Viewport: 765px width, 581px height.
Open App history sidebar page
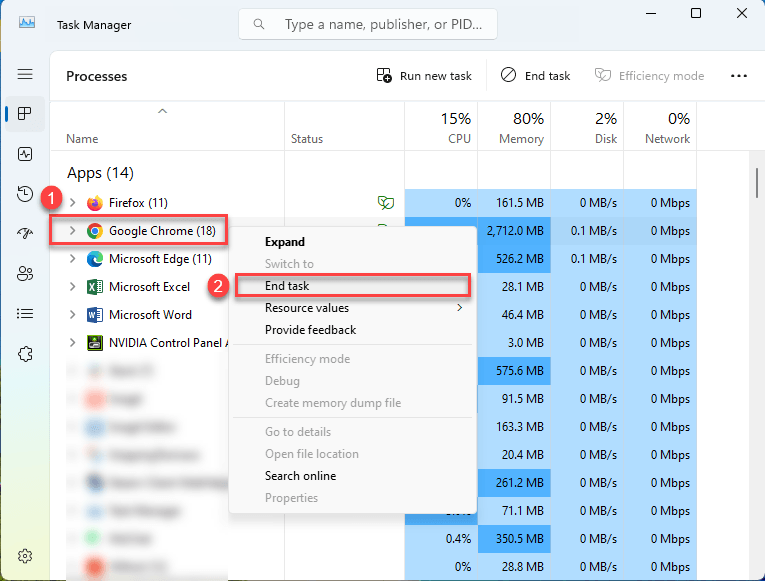click(25, 194)
